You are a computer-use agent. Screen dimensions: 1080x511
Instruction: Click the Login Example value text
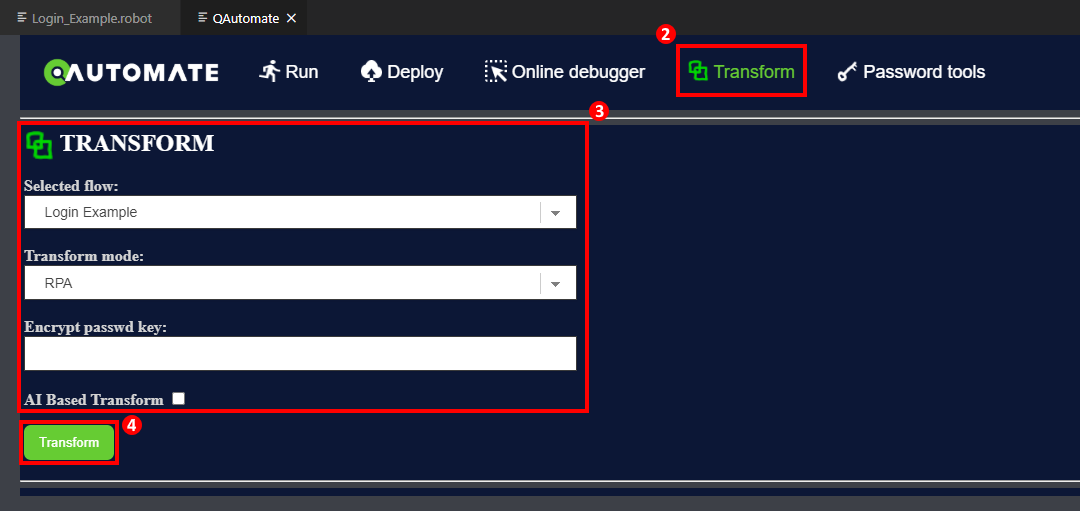[x=91, y=212]
